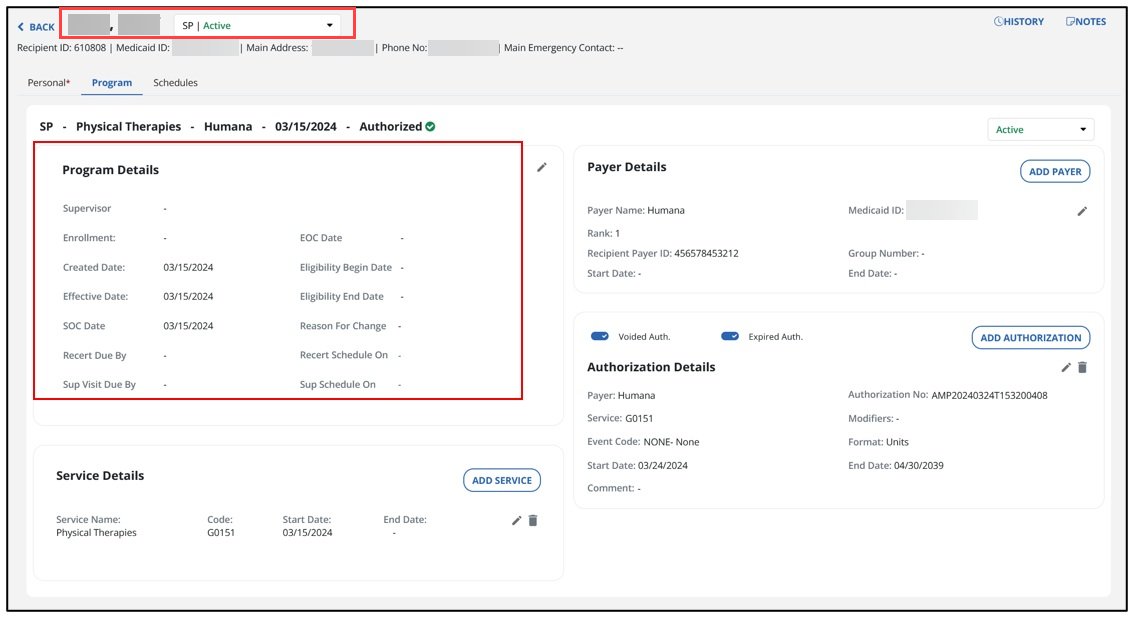The image size is (1134, 618).
Task: Edit the Physical Therapies service entry
Action: coord(515,521)
